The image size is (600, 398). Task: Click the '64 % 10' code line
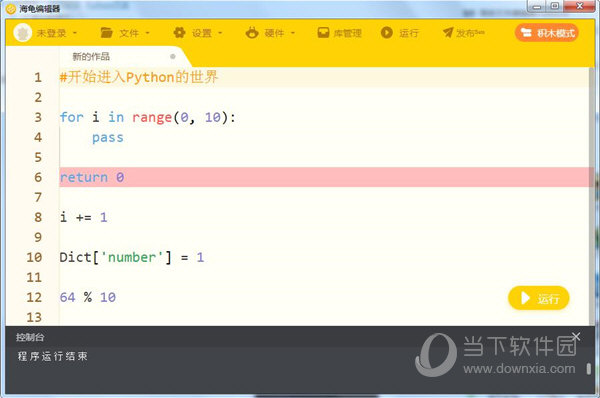click(x=88, y=297)
